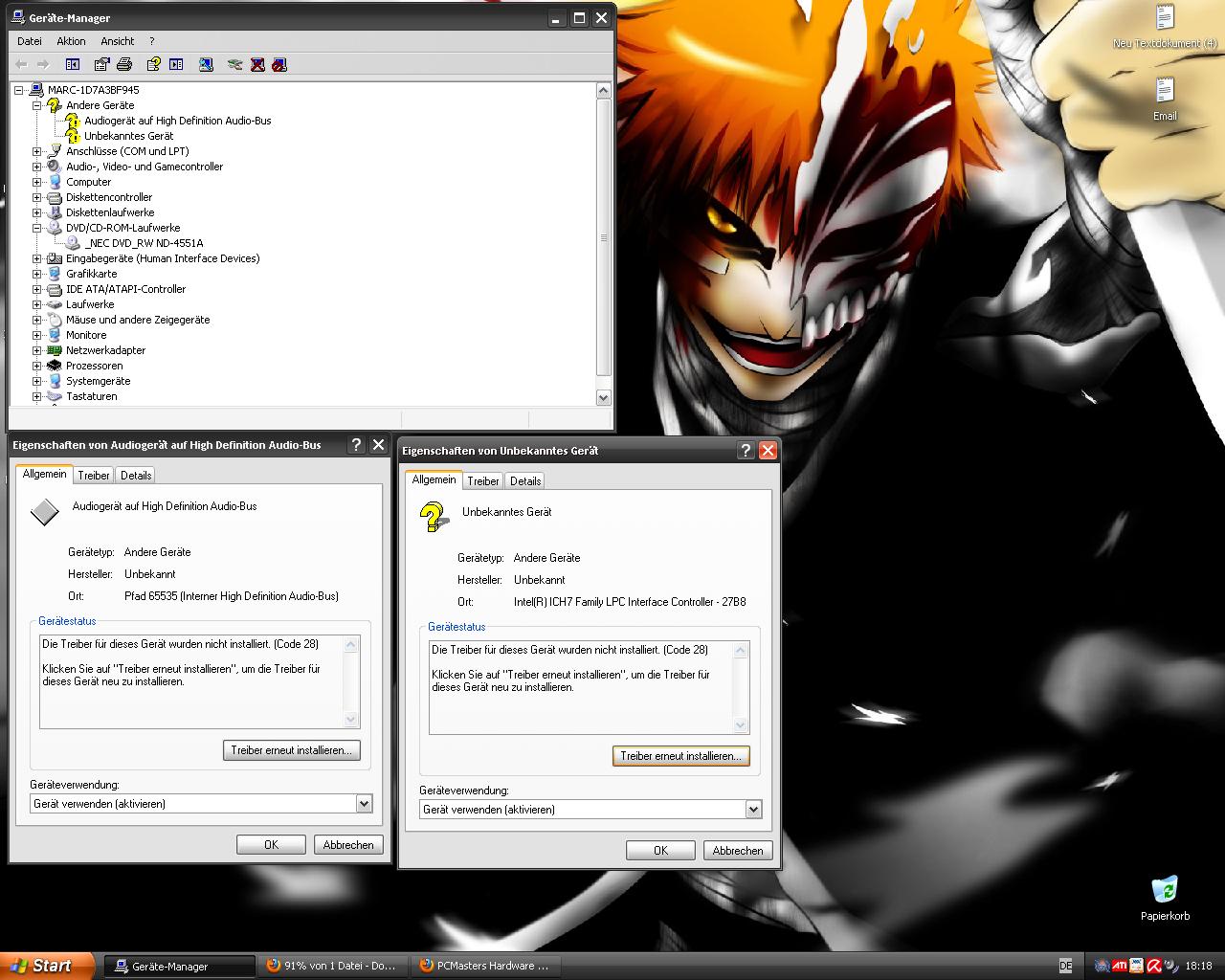This screenshot has width=1225, height=980.
Task: Open the Email desktop icon
Action: [x=1165, y=99]
